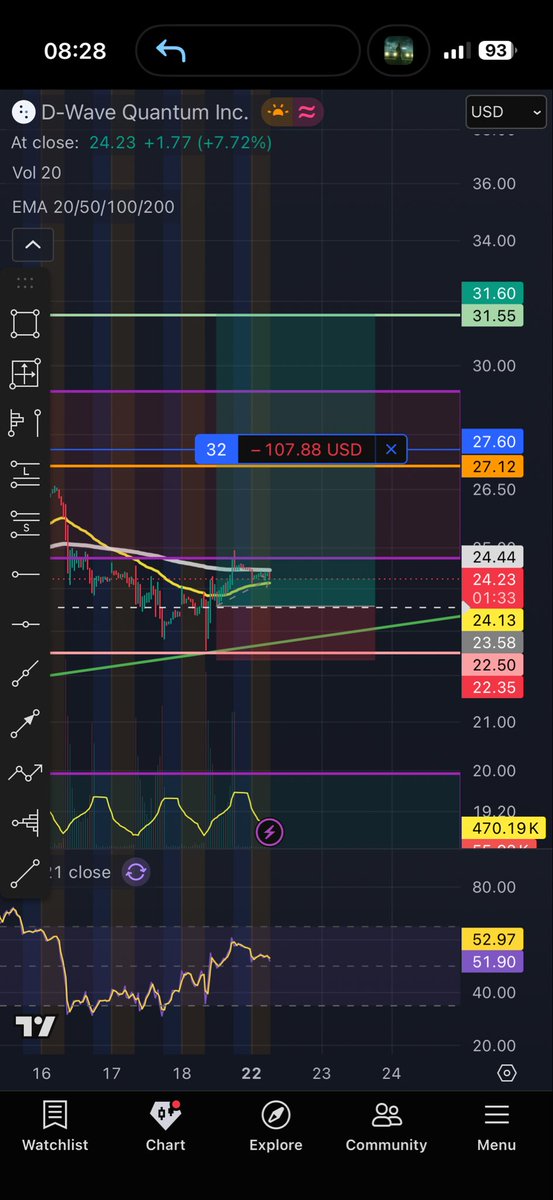Select the fixed range volume profile tool
The height and width of the screenshot is (1200, 553).
(x=25, y=423)
